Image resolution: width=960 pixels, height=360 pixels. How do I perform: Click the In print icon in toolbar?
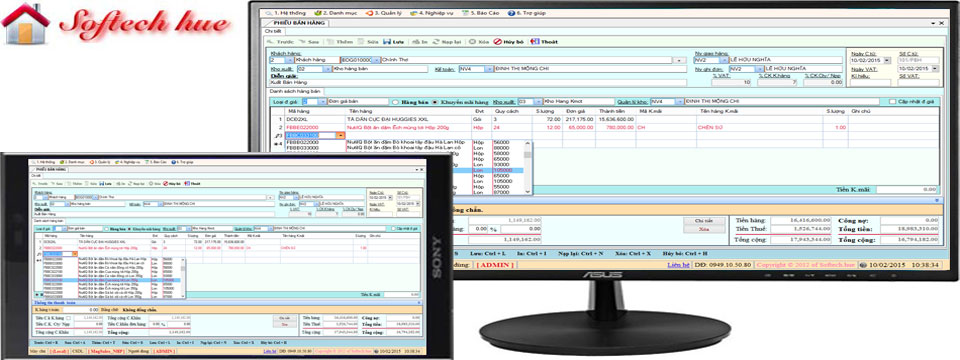click(416, 42)
